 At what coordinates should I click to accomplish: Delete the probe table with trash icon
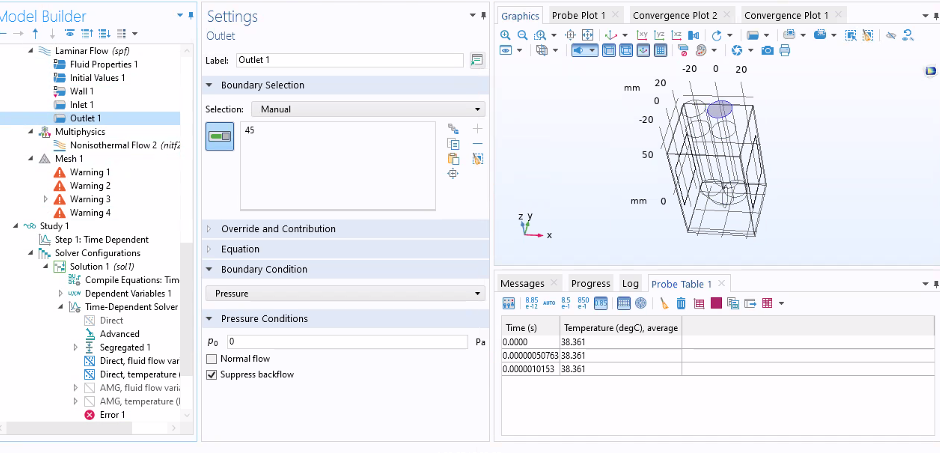pyautogui.click(x=681, y=303)
